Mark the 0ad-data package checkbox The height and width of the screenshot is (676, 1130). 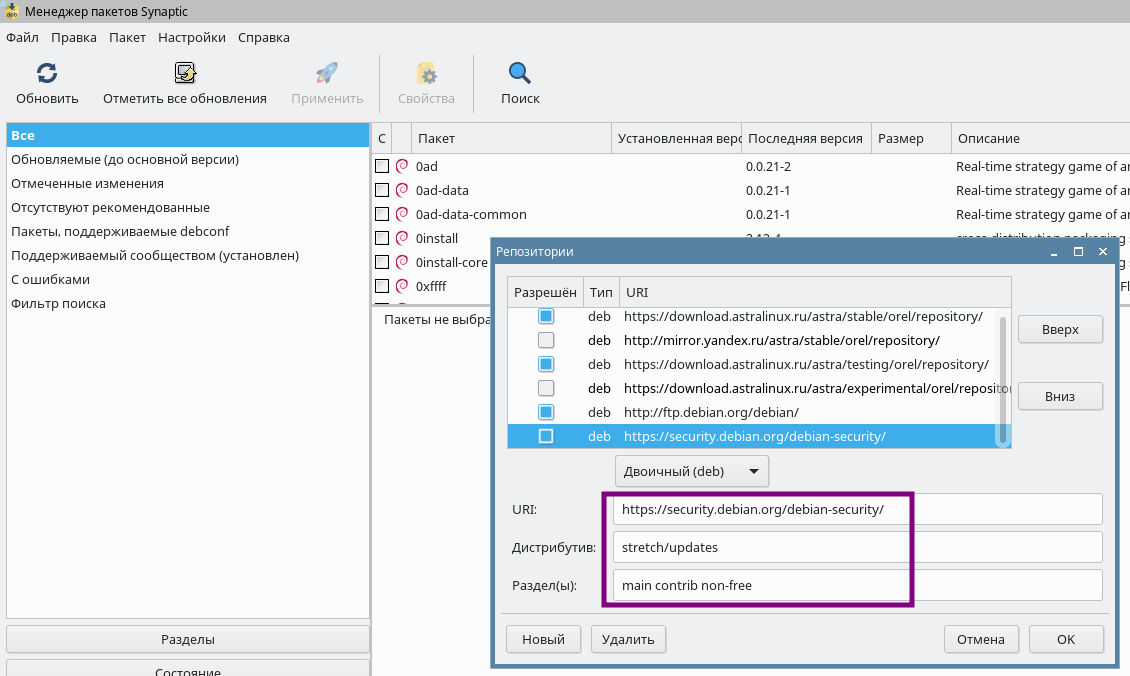(382, 190)
